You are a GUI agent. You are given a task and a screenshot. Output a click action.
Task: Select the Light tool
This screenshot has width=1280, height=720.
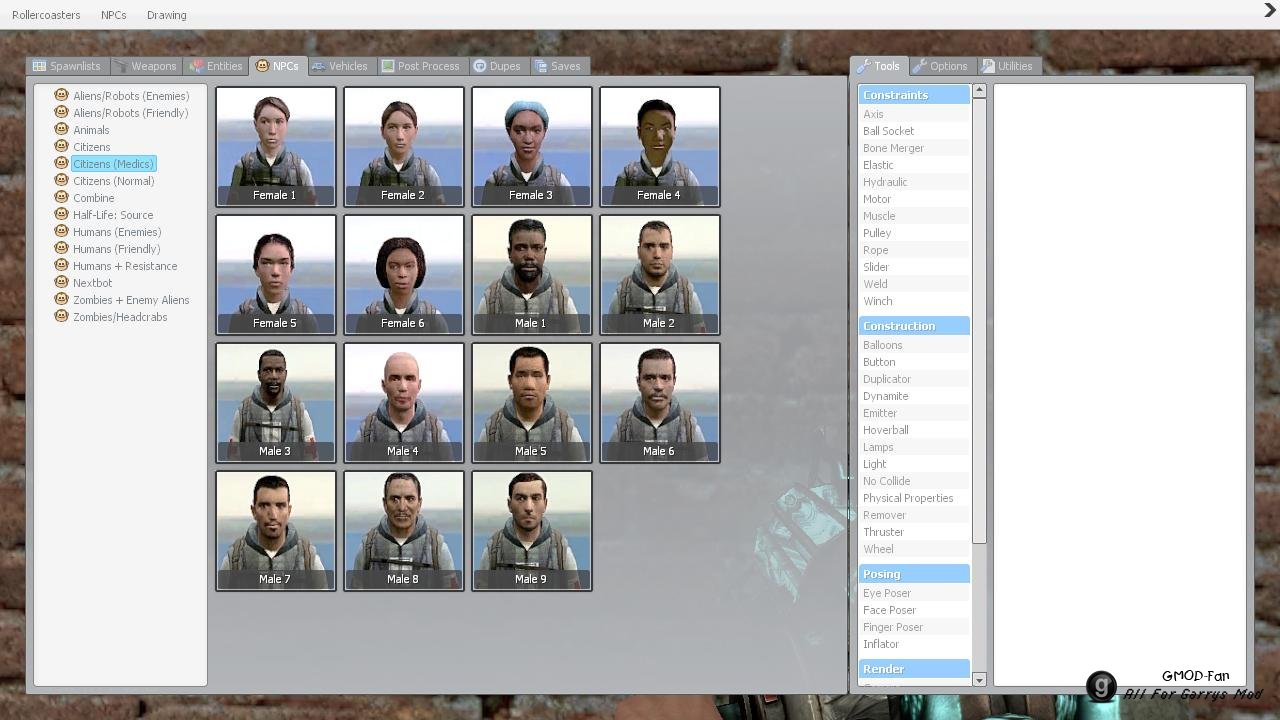[x=914, y=464]
